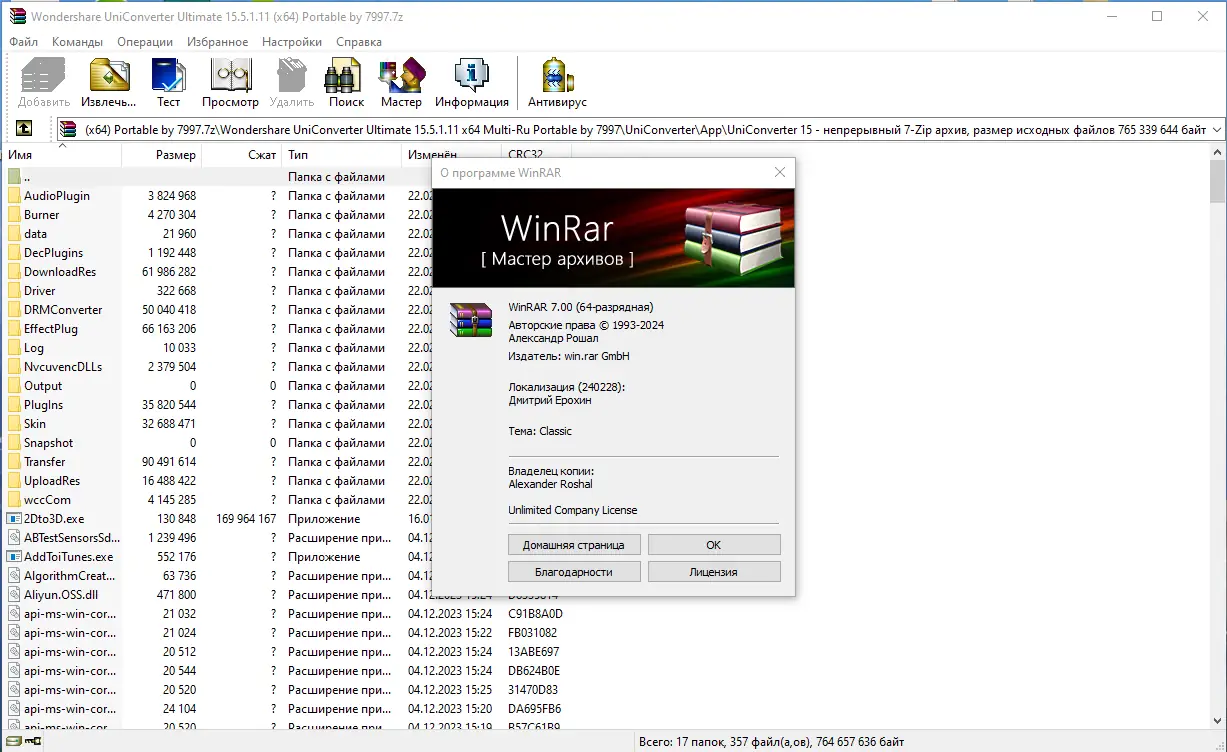Click the Burner folder icon
This screenshot has width=1227, height=752.
point(14,215)
